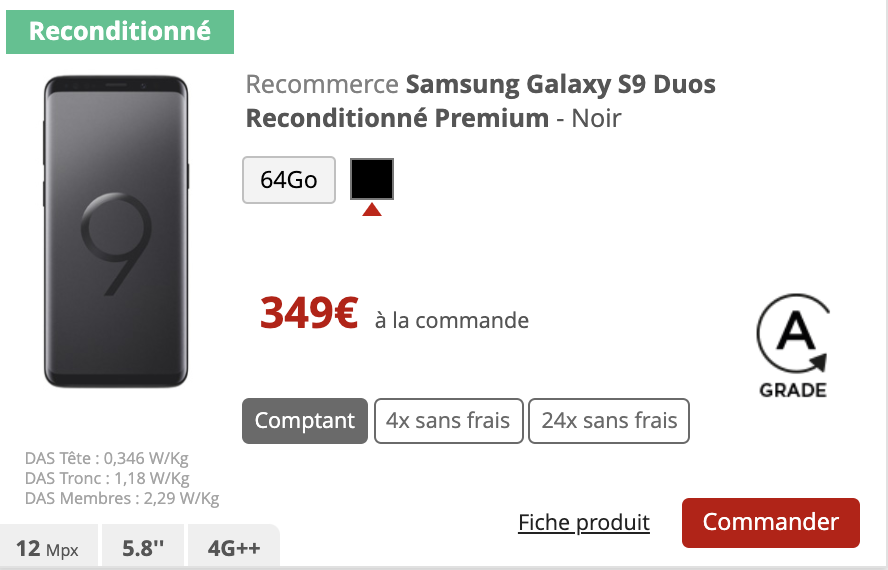Click the DAS Tronc value text
The width and height of the screenshot is (888, 570).
(x=107, y=478)
